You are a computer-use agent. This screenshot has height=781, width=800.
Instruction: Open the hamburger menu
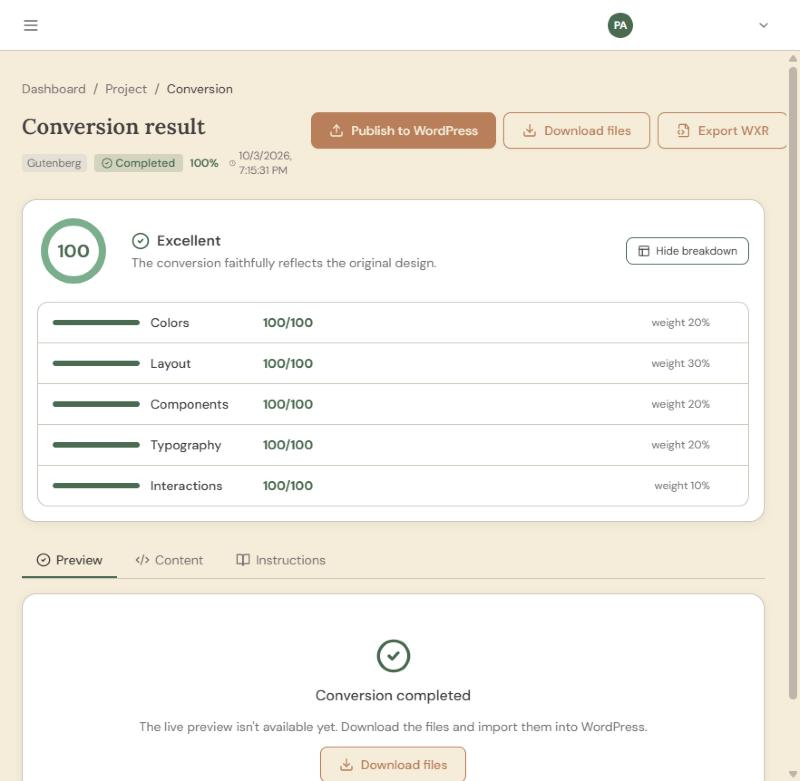31,25
